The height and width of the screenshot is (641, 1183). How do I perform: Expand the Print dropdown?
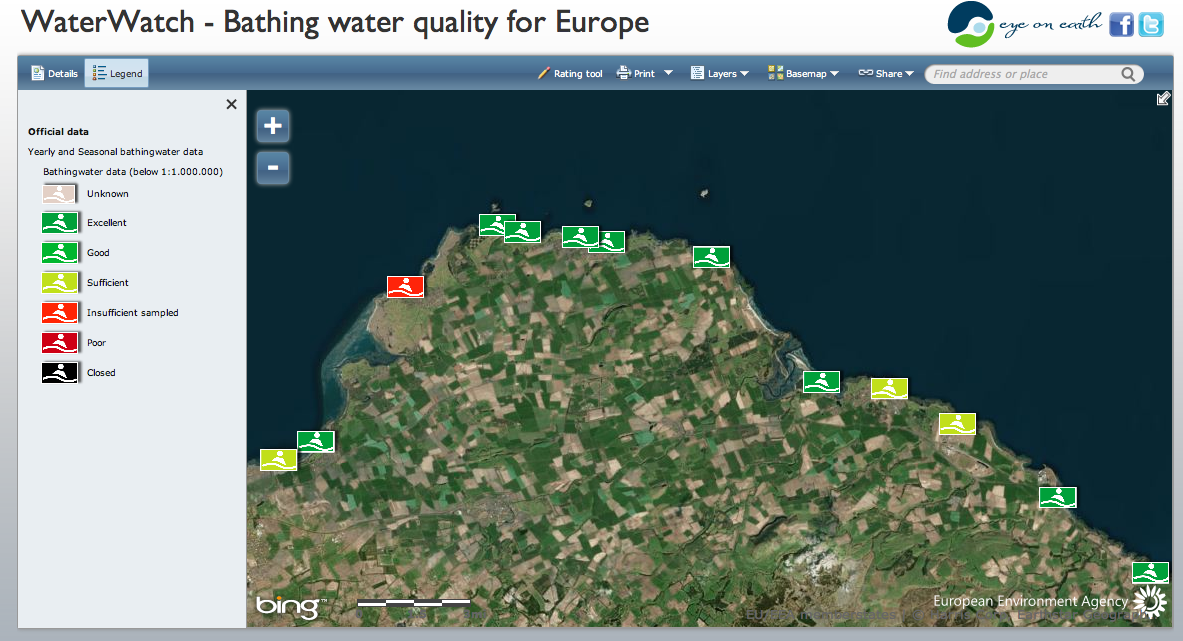pyautogui.click(x=645, y=73)
